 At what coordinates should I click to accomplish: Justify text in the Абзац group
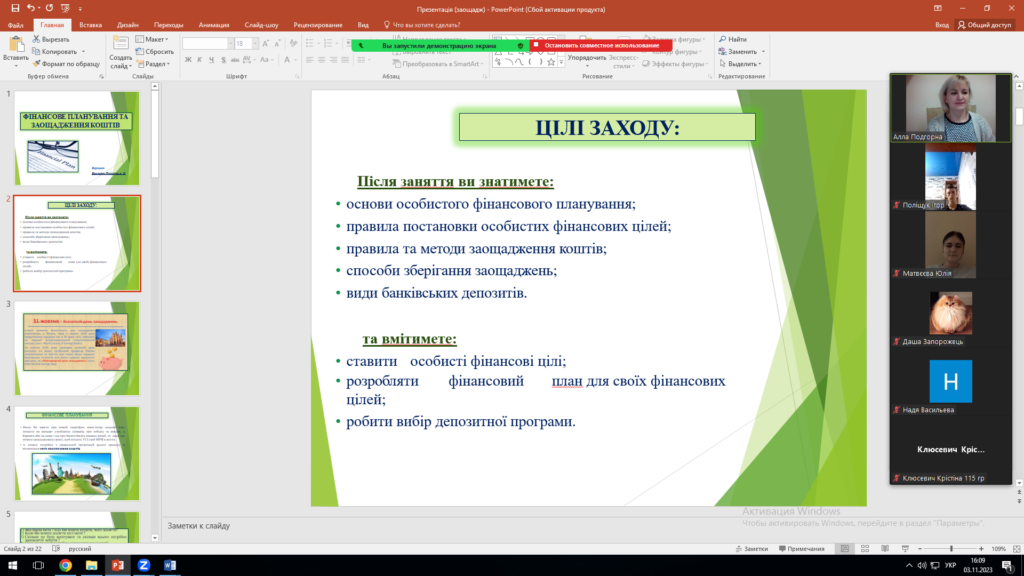point(345,60)
